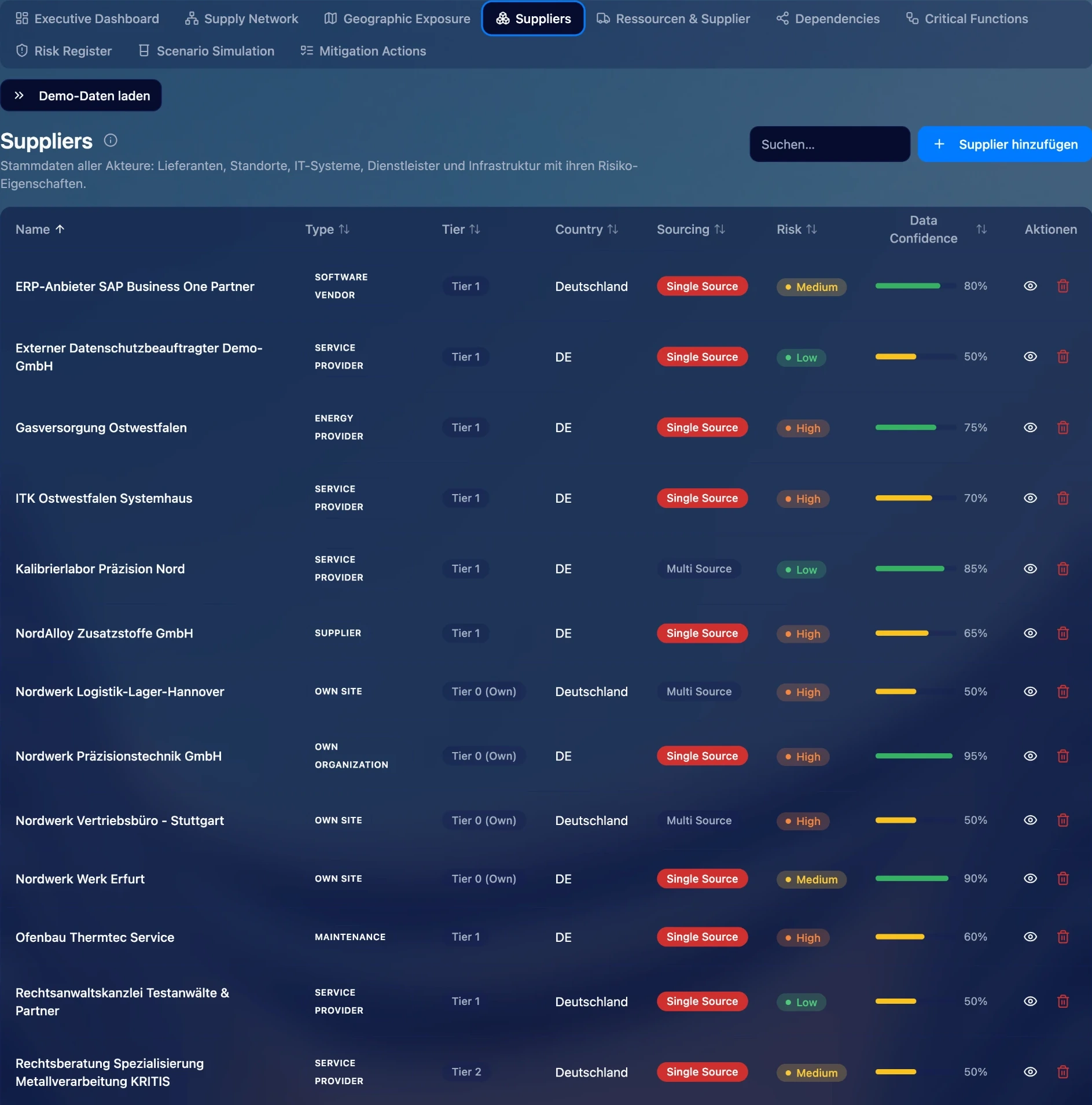Screen dimensions: 1092x1105
Task: Sort by Country column header
Action: point(587,229)
